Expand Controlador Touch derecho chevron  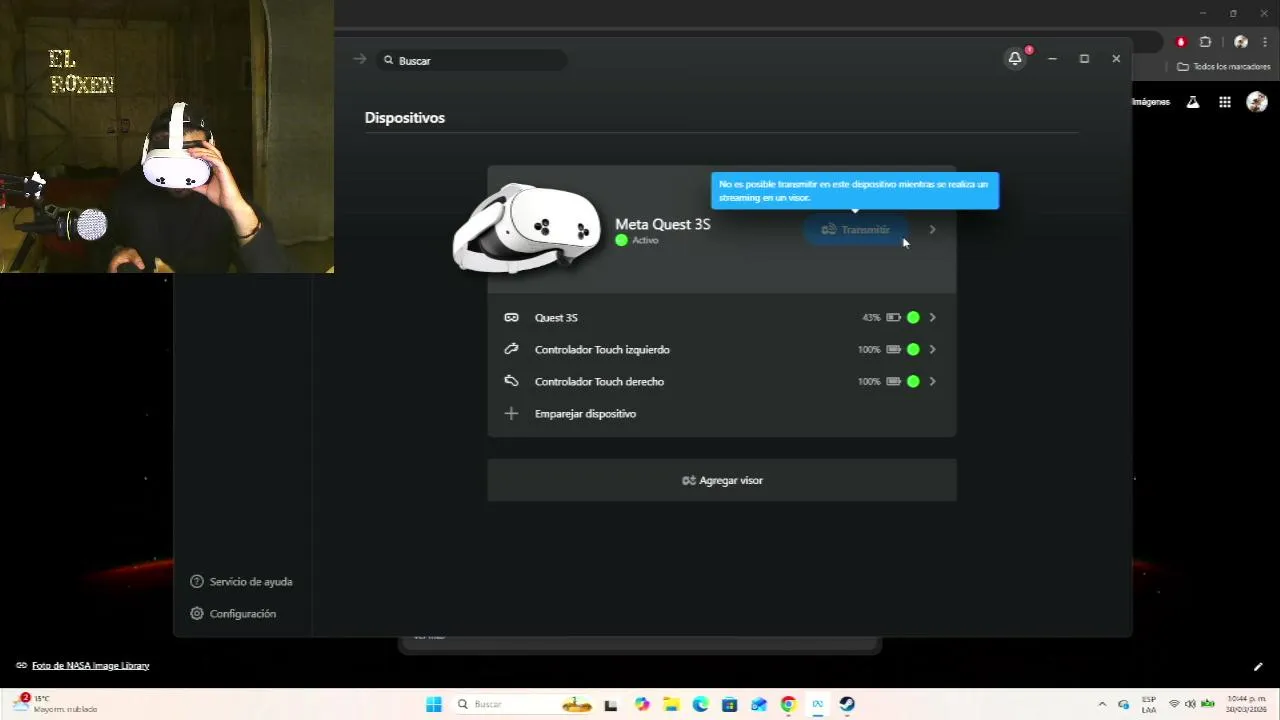click(x=932, y=381)
